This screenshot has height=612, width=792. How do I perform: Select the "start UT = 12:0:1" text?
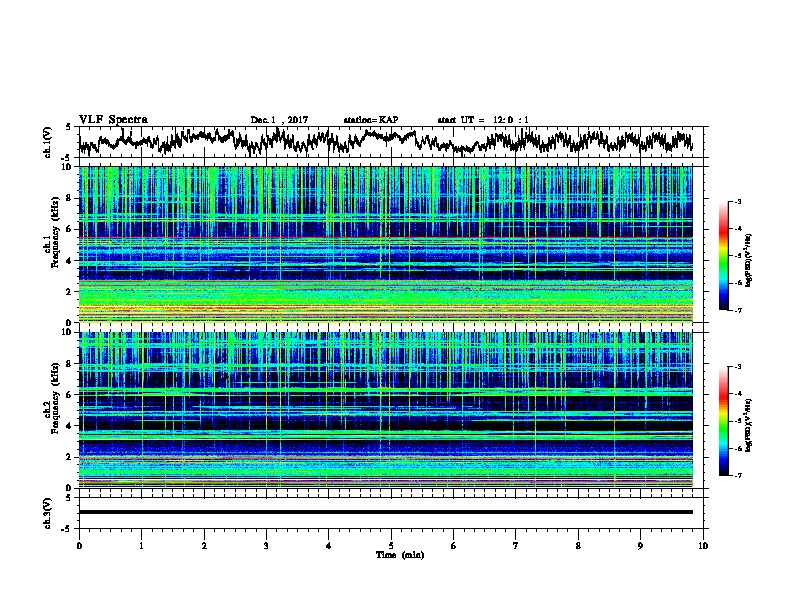482,120
